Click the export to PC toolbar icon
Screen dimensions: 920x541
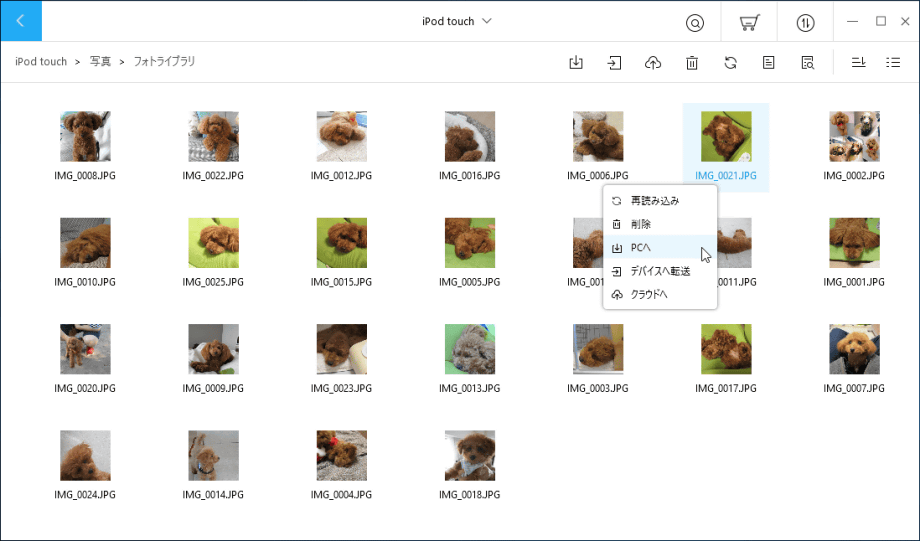576,63
